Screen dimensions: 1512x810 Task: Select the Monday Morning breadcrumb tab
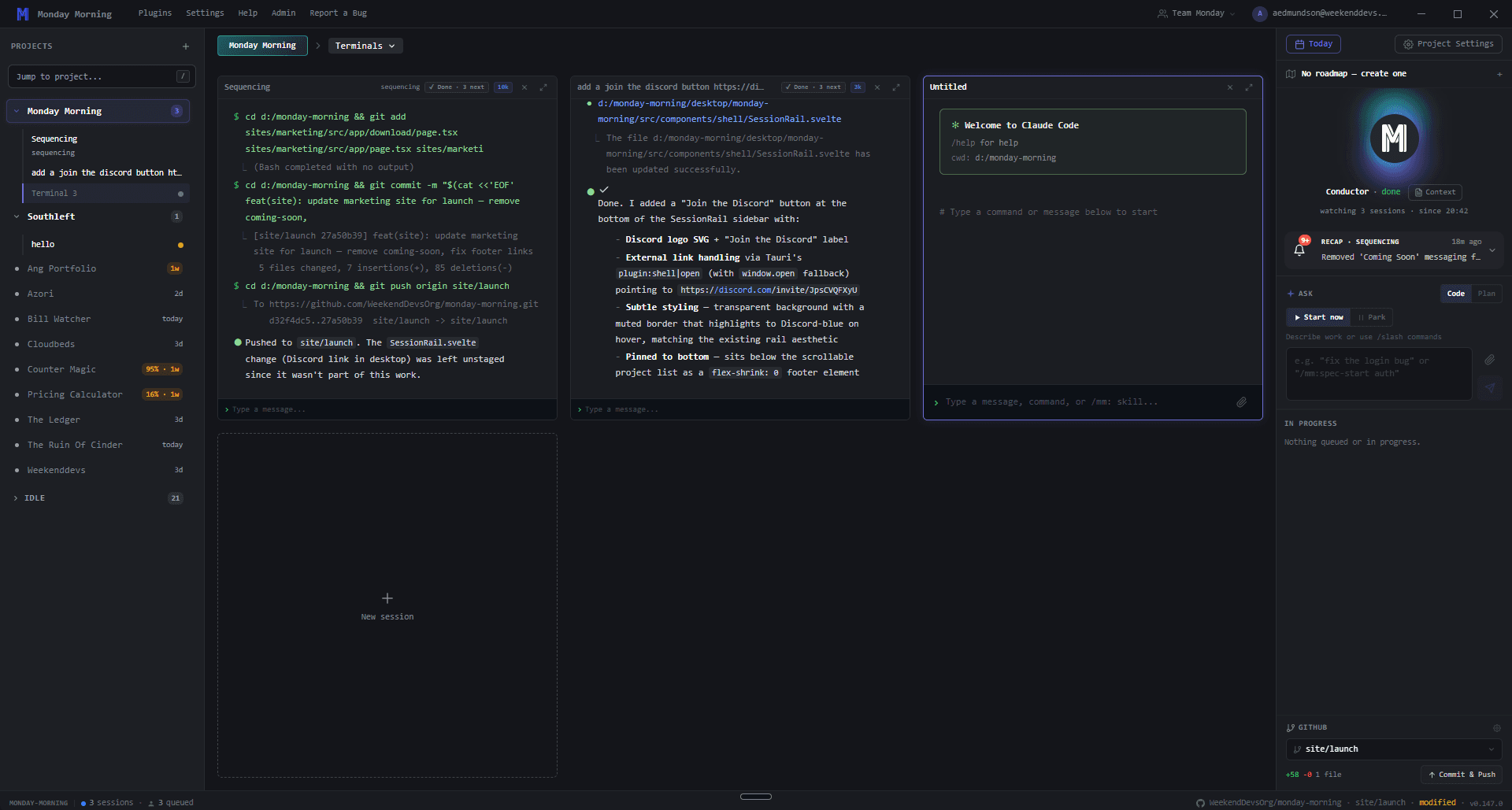(262, 46)
